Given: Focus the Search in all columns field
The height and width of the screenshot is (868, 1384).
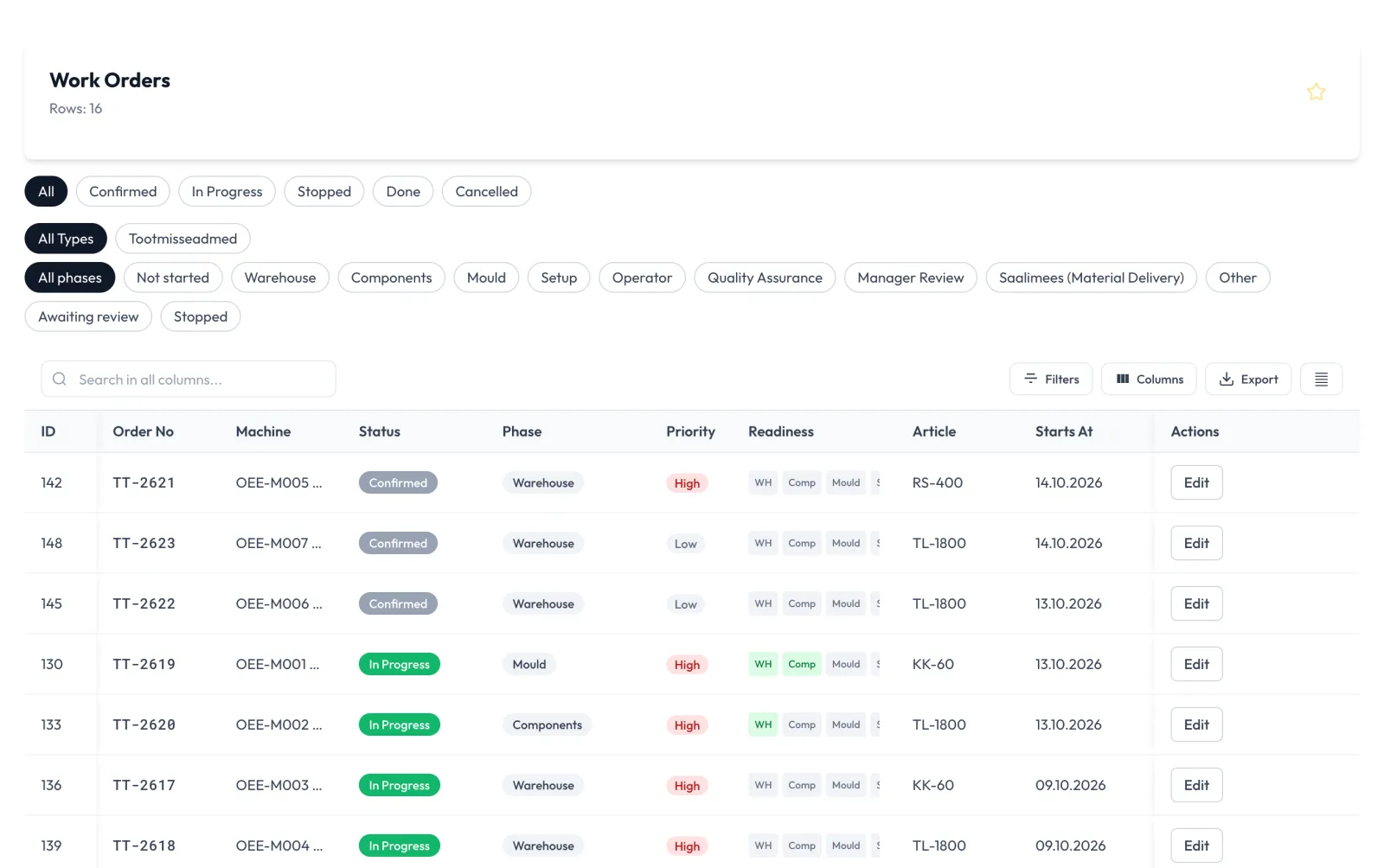Looking at the screenshot, I should click(x=189, y=380).
